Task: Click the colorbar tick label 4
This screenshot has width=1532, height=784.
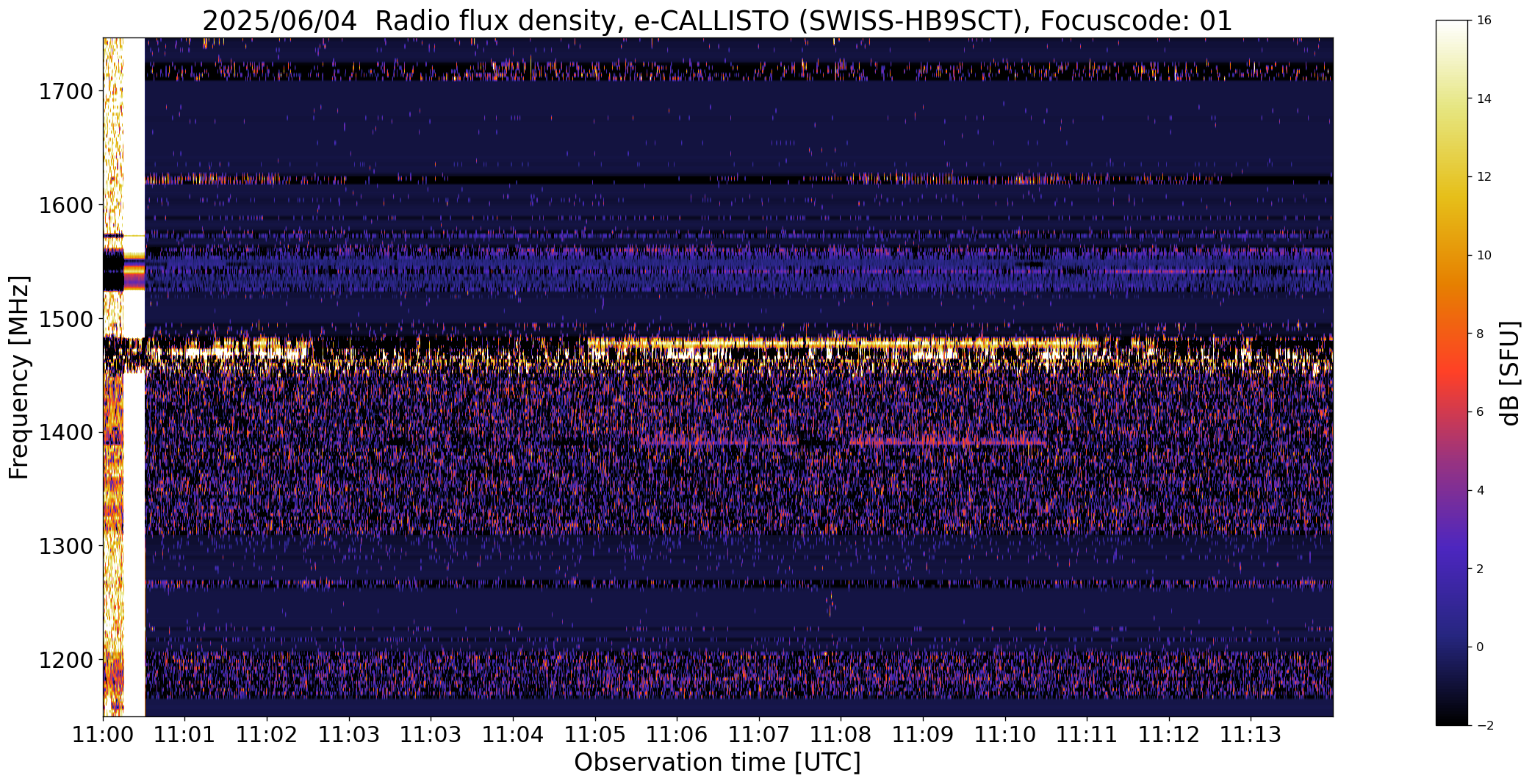Action: pos(1480,491)
